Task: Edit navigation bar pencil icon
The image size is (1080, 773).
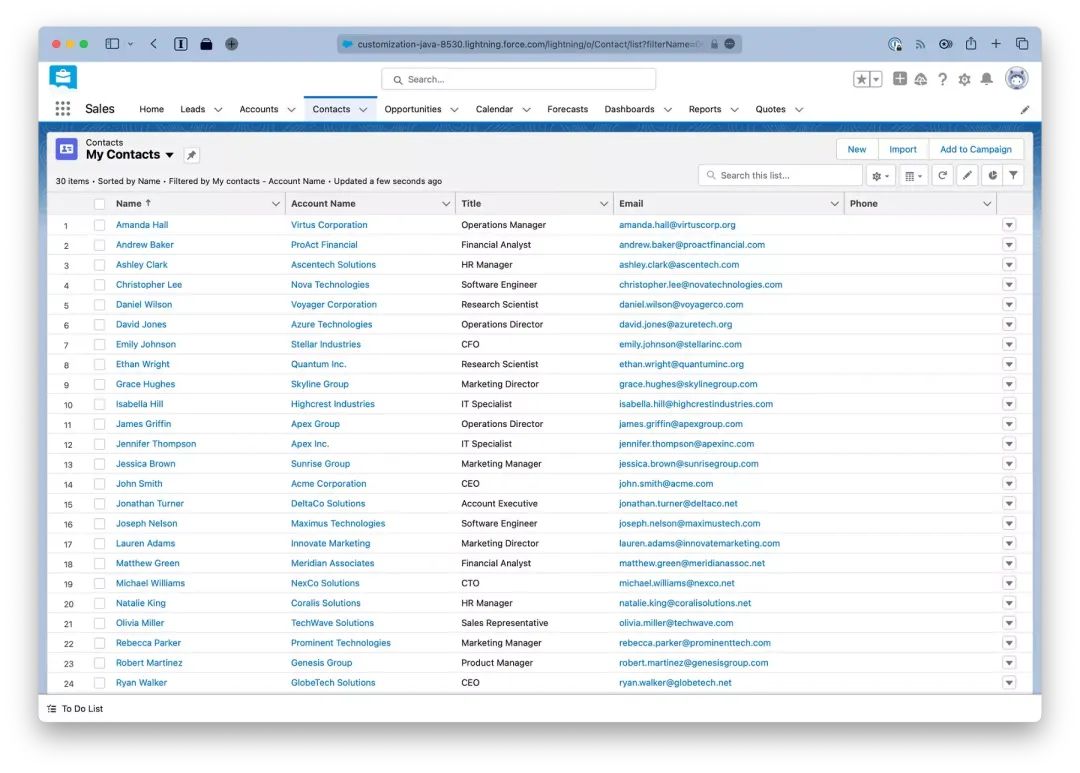Action: [x=1025, y=110]
